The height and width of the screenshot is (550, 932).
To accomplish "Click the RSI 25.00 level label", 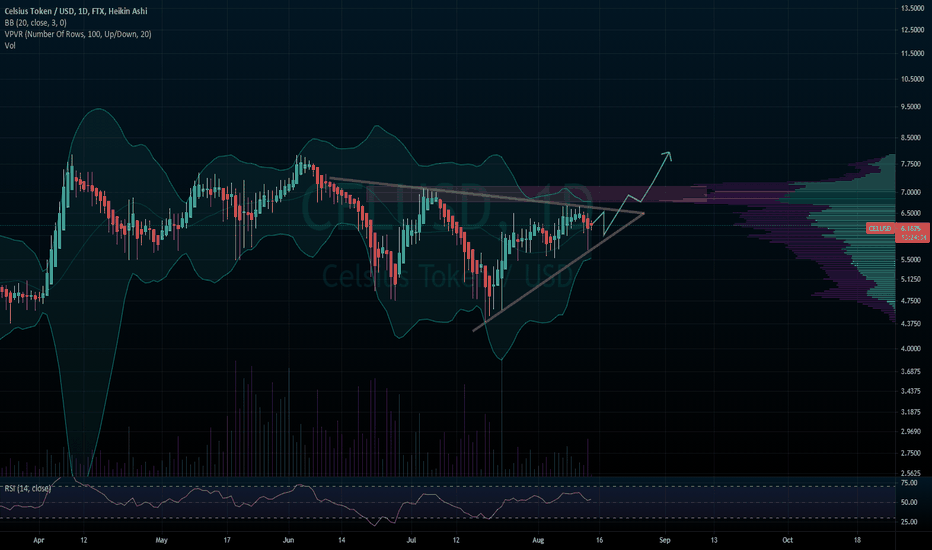I will (x=909, y=522).
